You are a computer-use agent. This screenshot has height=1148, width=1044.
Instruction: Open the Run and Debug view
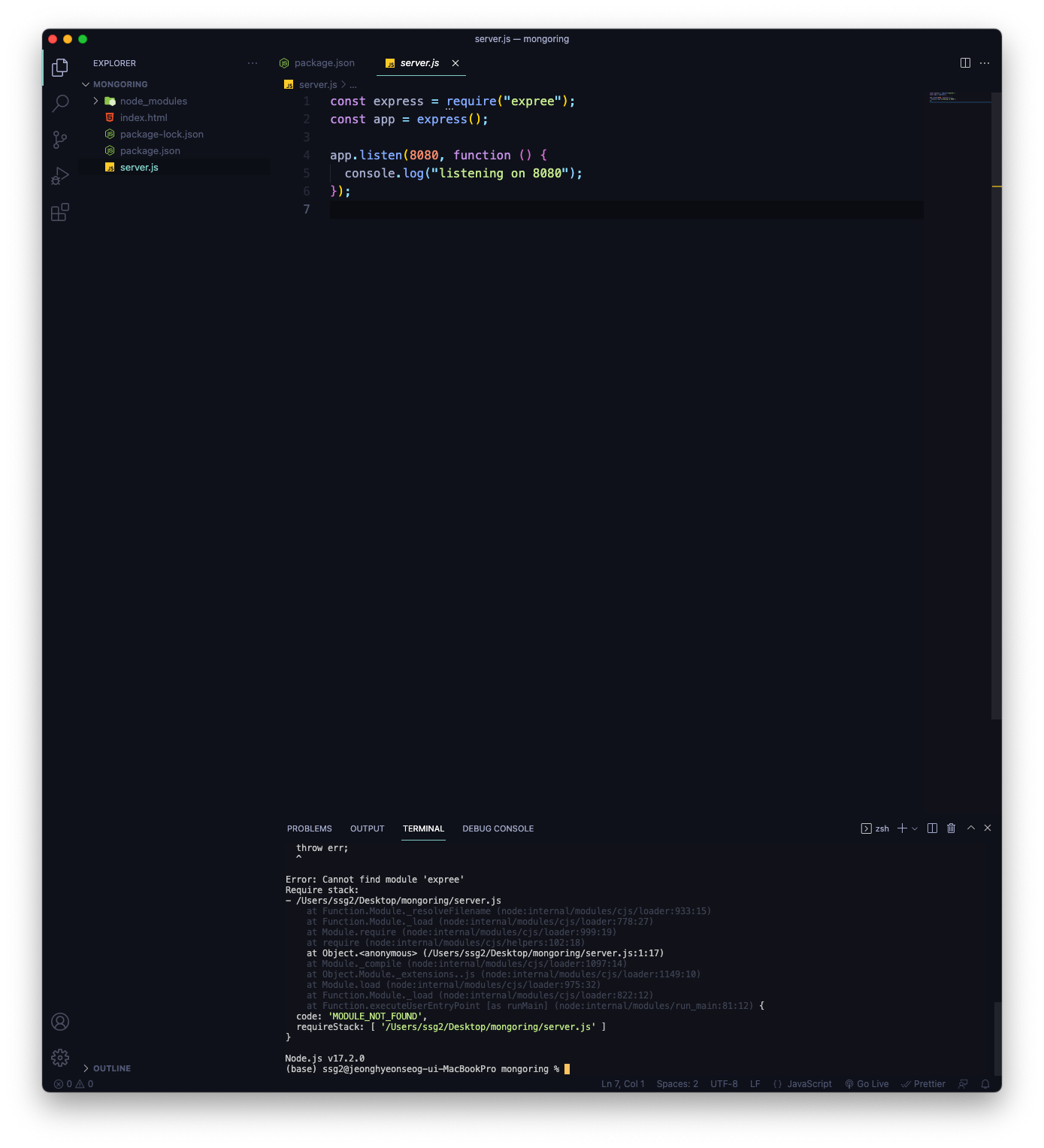(60, 176)
